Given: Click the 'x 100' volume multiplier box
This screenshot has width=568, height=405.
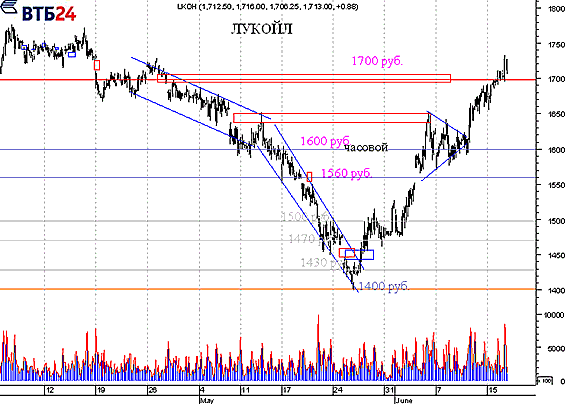Looking at the screenshot, I should [x=544, y=381].
